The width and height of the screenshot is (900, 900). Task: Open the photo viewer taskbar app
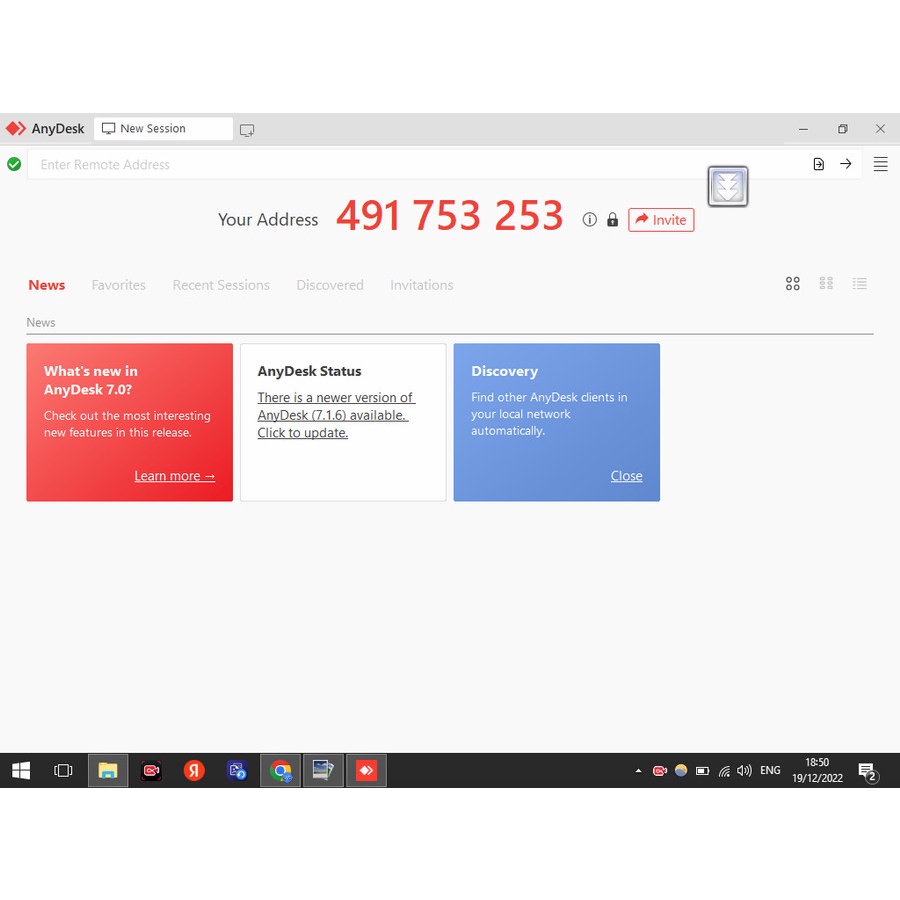pos(323,770)
